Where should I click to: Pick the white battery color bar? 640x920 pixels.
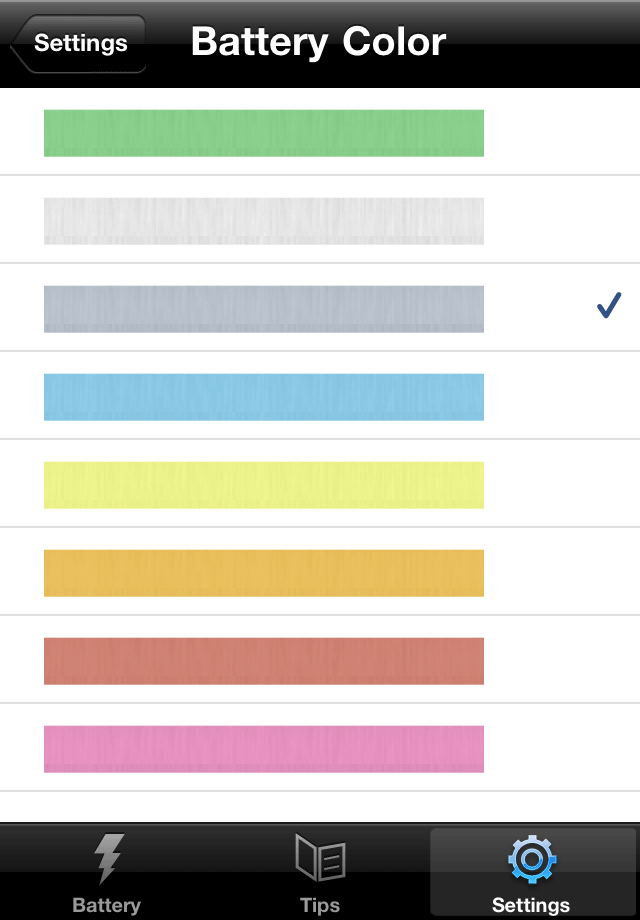264,221
